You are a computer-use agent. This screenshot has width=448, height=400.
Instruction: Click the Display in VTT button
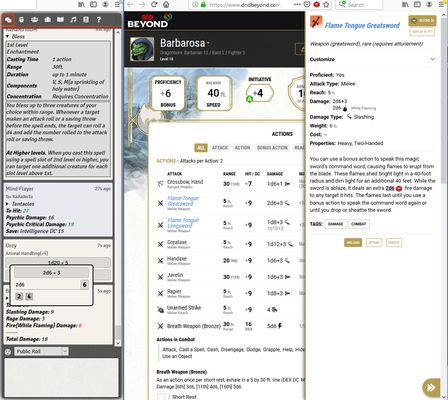(422, 31)
